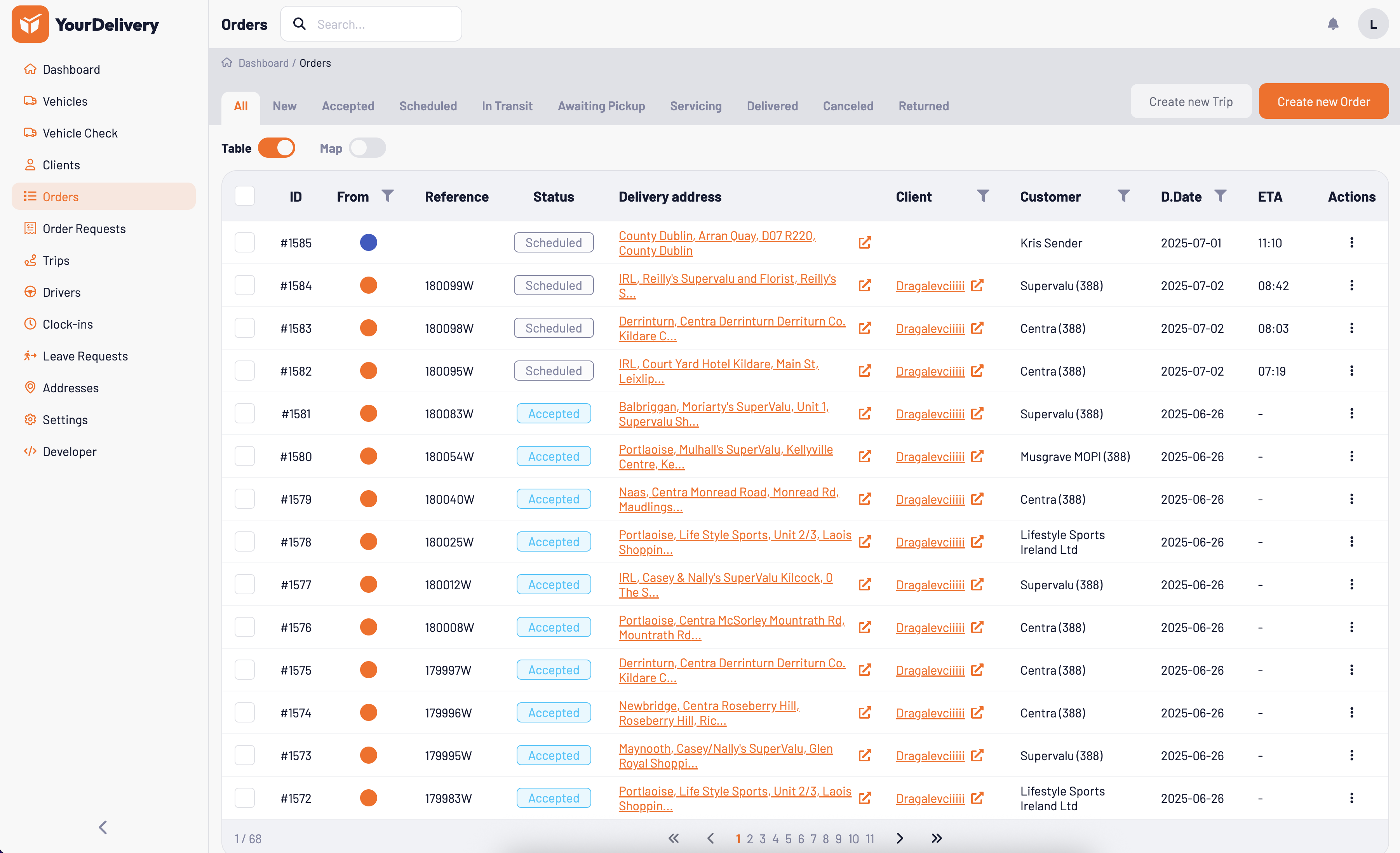Open the Orders section from the sidebar
Image resolution: width=1400 pixels, height=853 pixels.
click(60, 196)
